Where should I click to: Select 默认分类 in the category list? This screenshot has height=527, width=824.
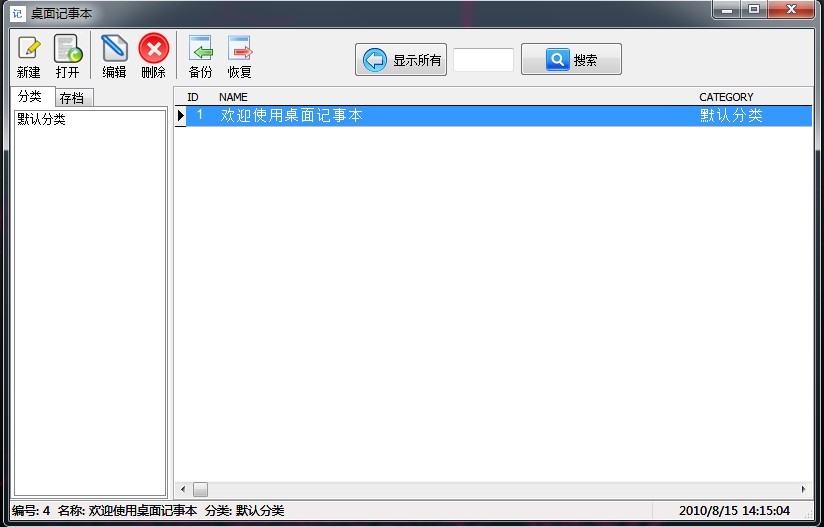42,120
